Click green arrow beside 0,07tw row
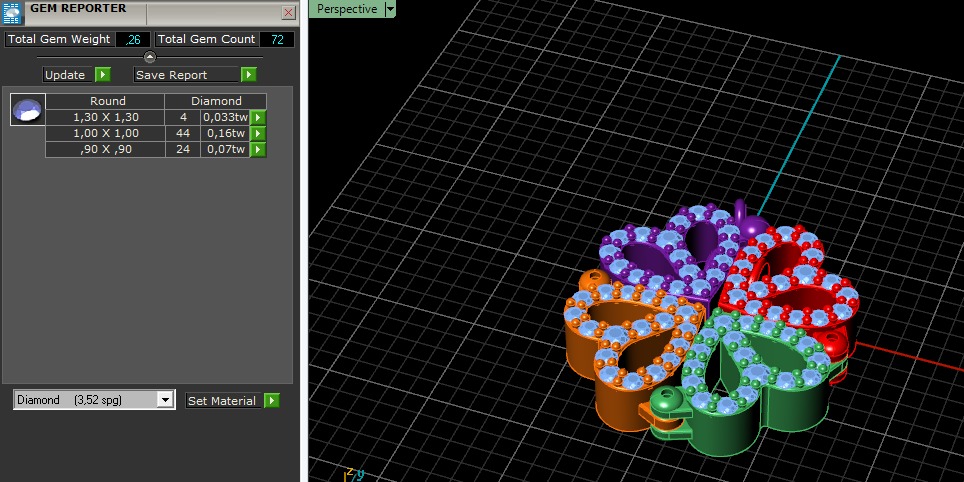 (258, 149)
